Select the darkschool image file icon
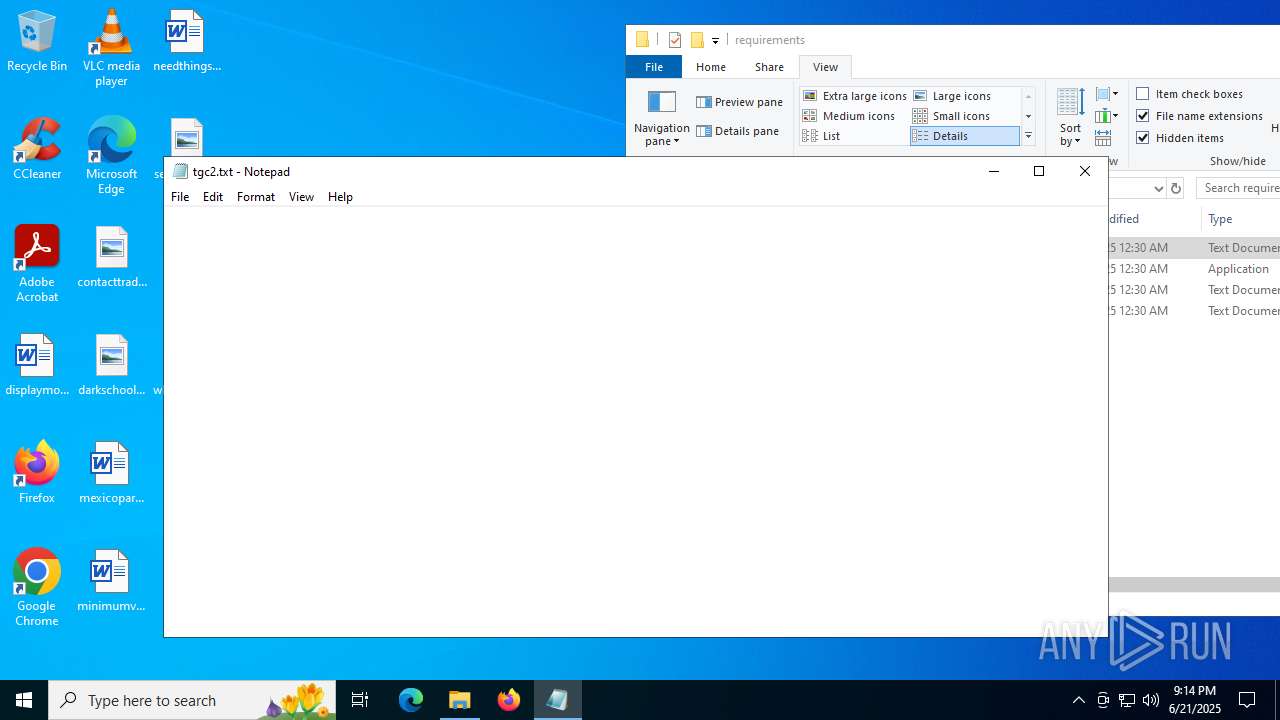This screenshot has width=1280, height=720. [x=111, y=365]
